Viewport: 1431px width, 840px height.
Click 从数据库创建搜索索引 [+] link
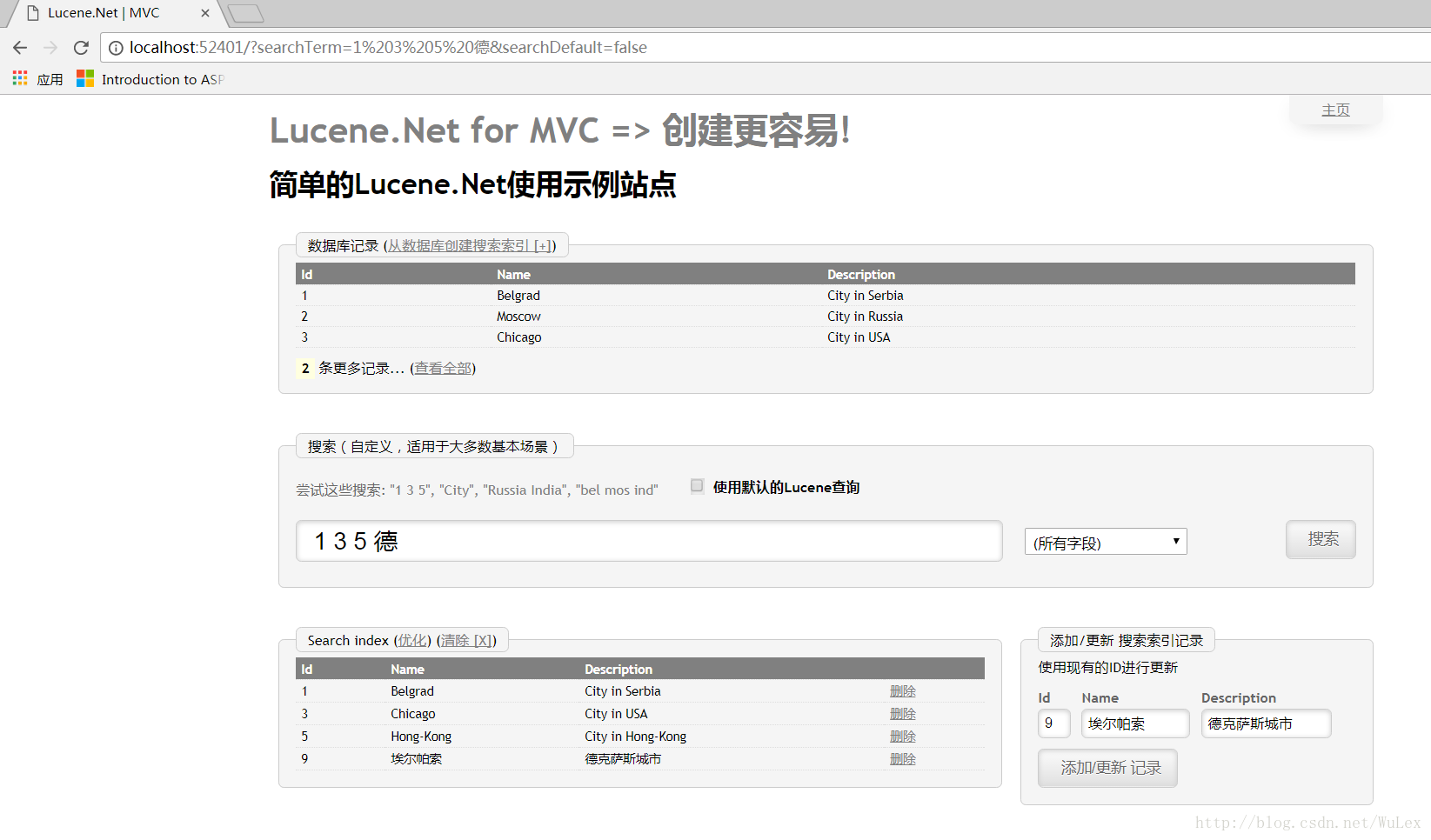470,246
